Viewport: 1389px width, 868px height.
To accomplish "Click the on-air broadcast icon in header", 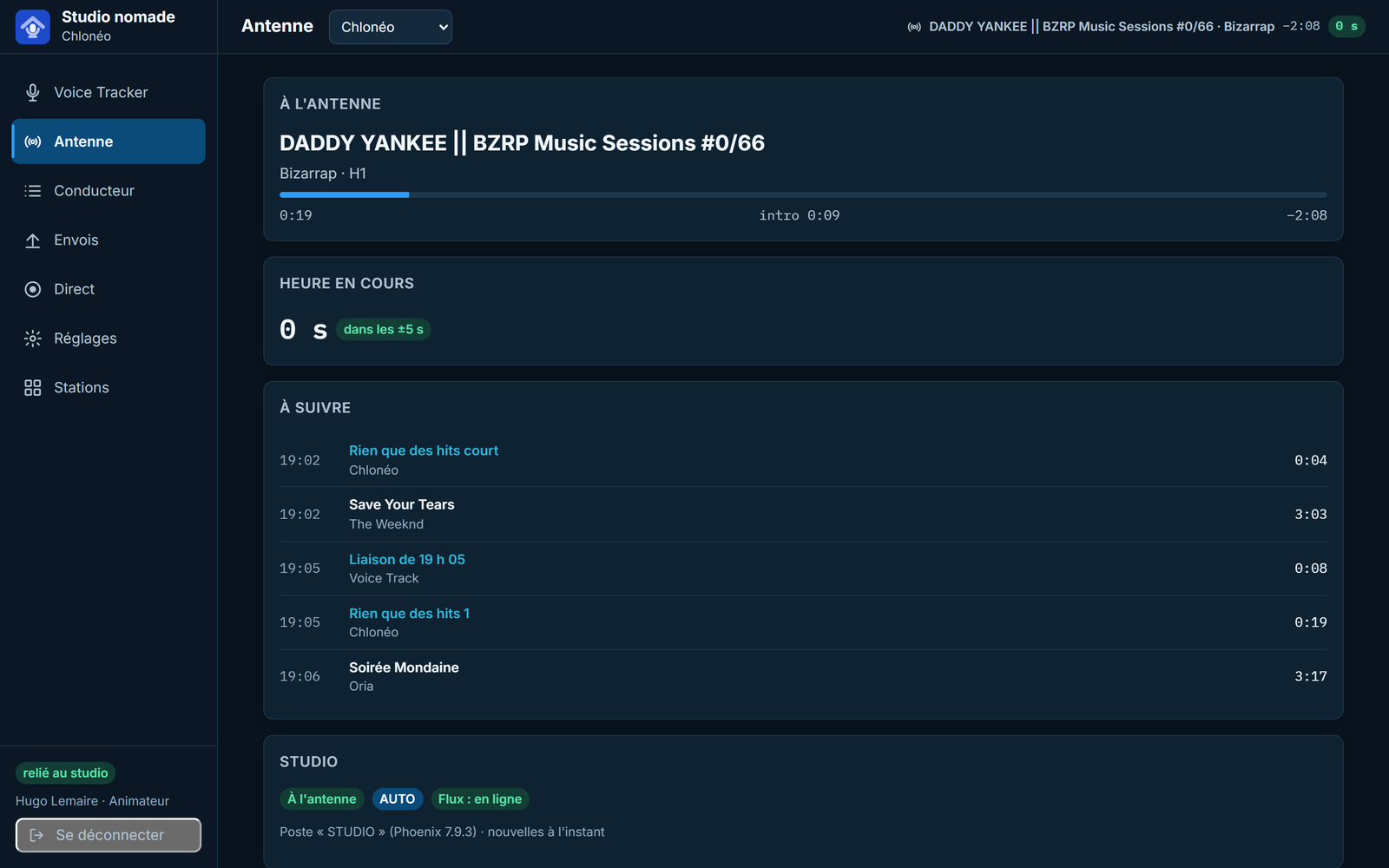I will click(x=914, y=27).
